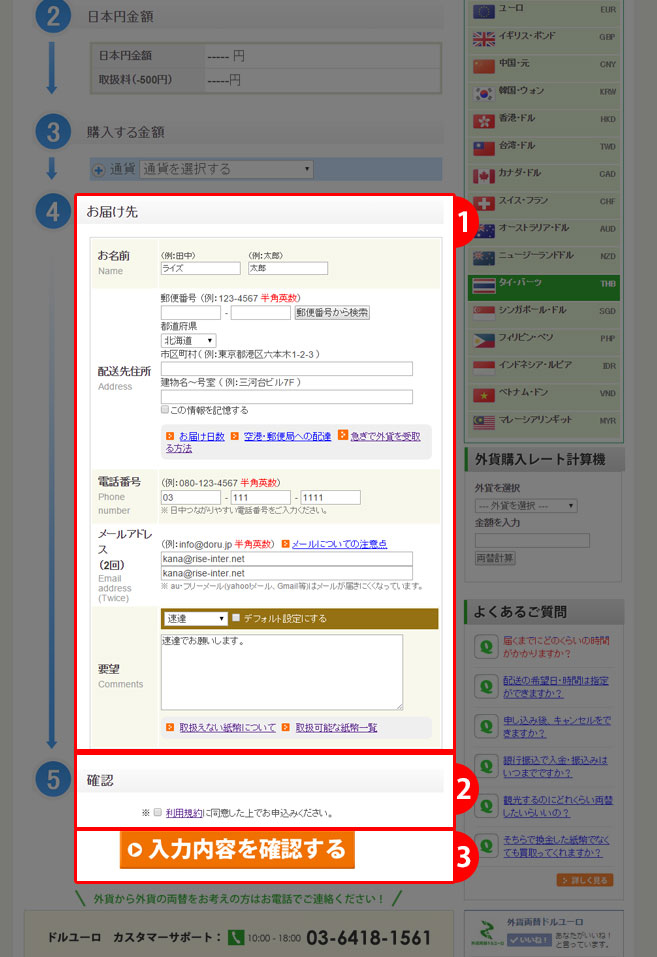Screen dimensions: 657x957
Task: Select the Canadian Dollar flag icon
Action: tap(484, 175)
